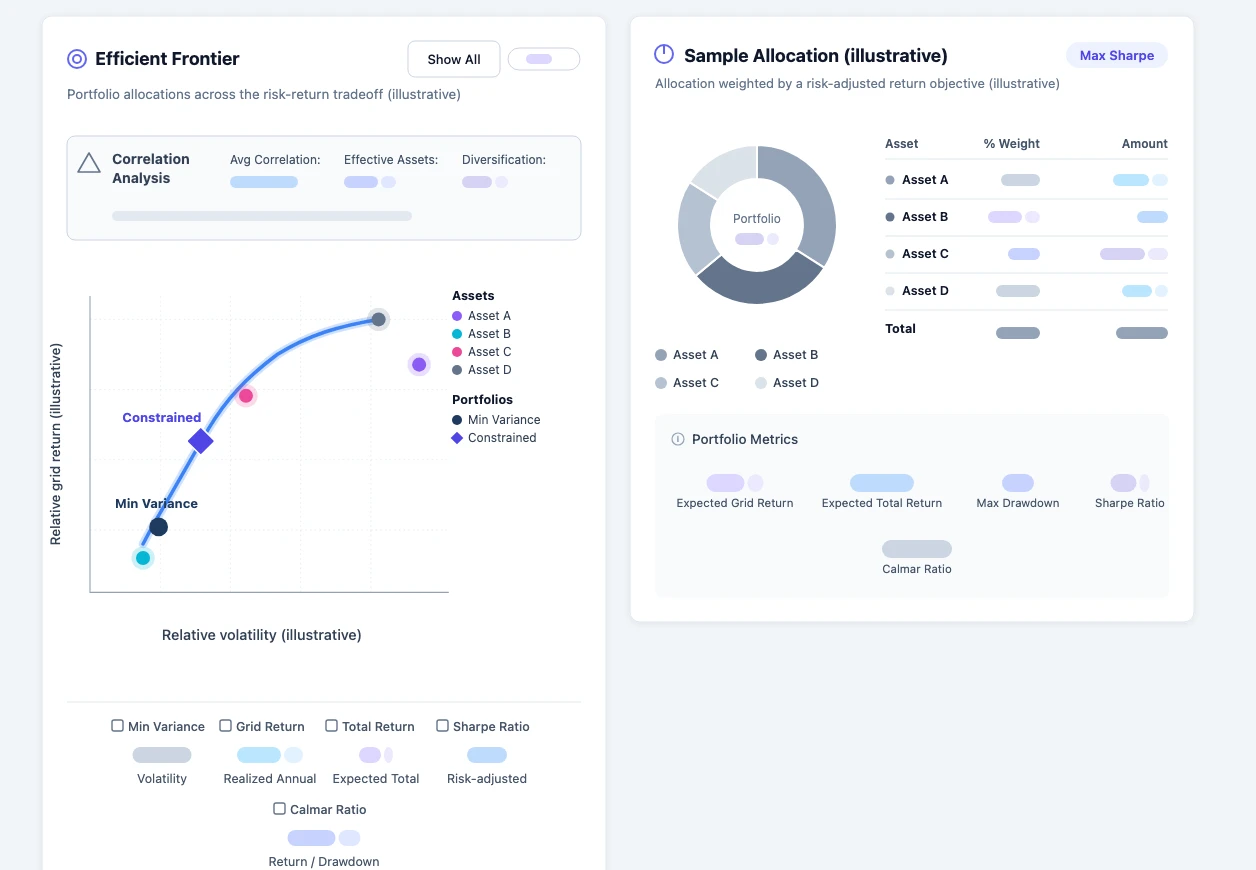Click the Expected Grid Return metric
The height and width of the screenshot is (870, 1256).
tap(735, 493)
